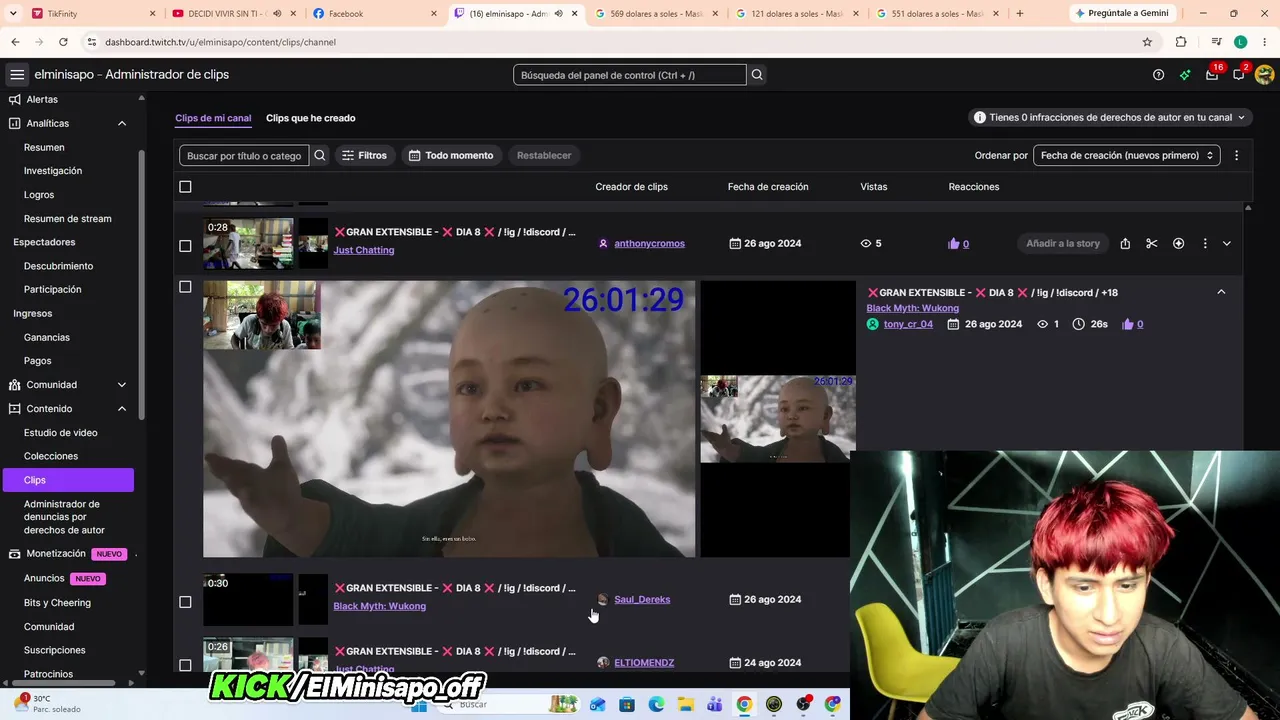Open File Explorer from the taskbar
Viewport: 1280px width, 720px height.
coord(686,705)
